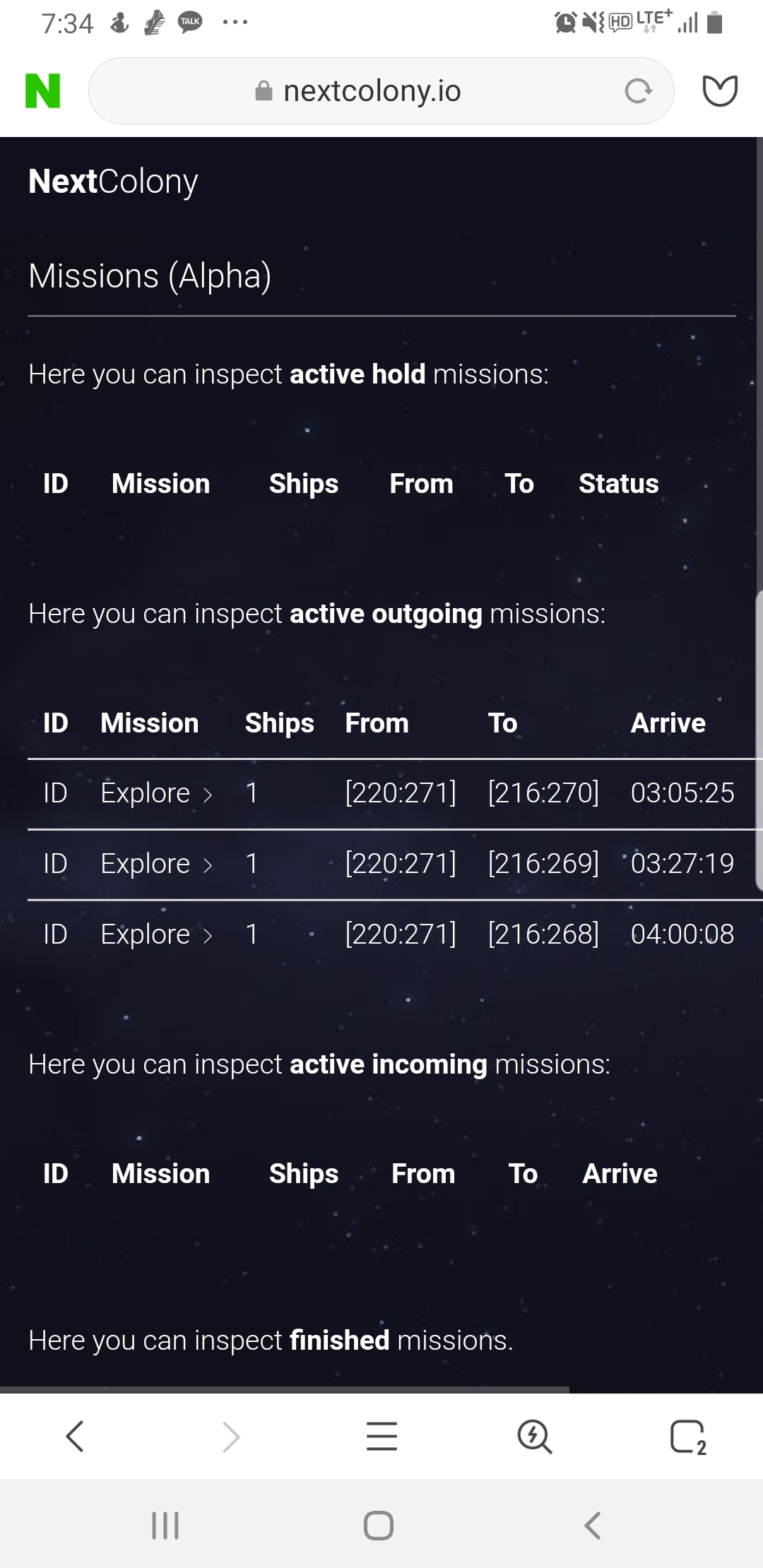Click the Arrive column header in outgoing missions
The image size is (763, 1568).
click(x=668, y=723)
